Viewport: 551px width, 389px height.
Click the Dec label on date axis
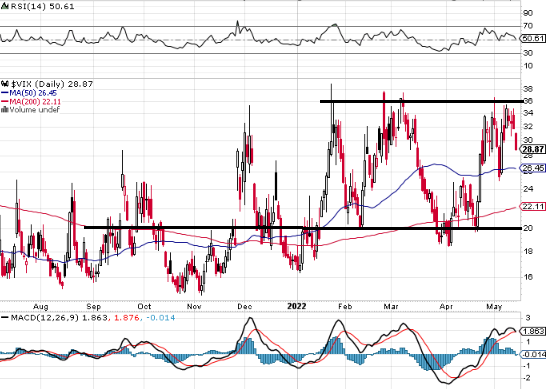(x=245, y=306)
